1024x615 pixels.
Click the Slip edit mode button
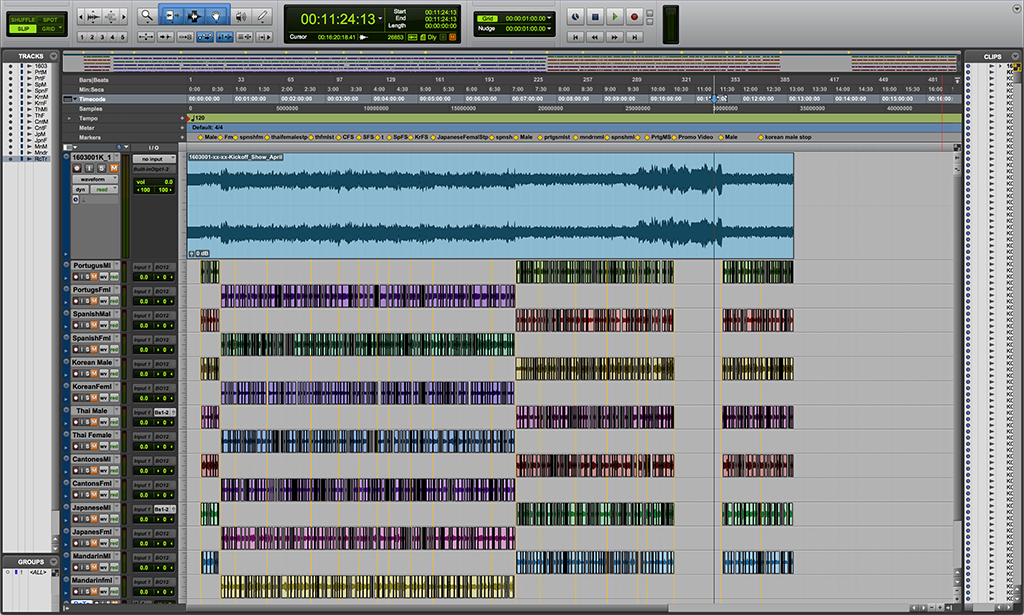coord(22,28)
